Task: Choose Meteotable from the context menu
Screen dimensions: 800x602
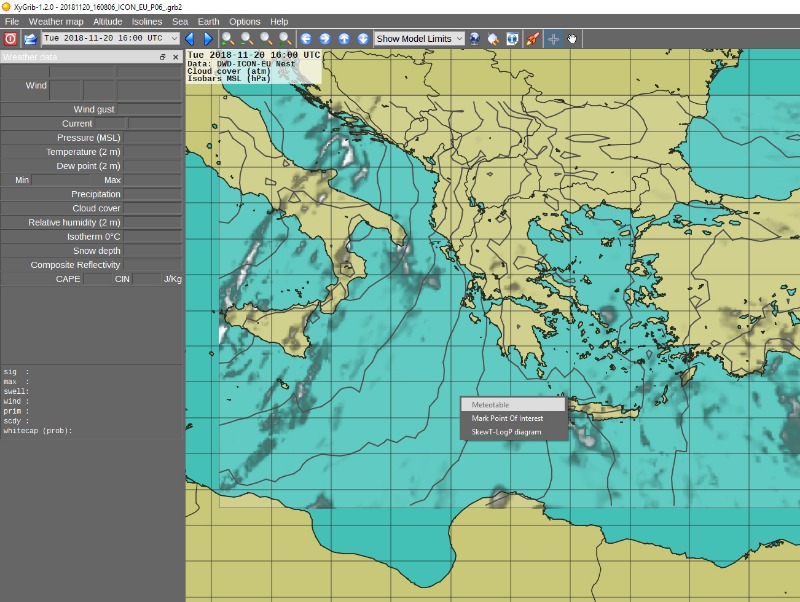Action: point(513,405)
